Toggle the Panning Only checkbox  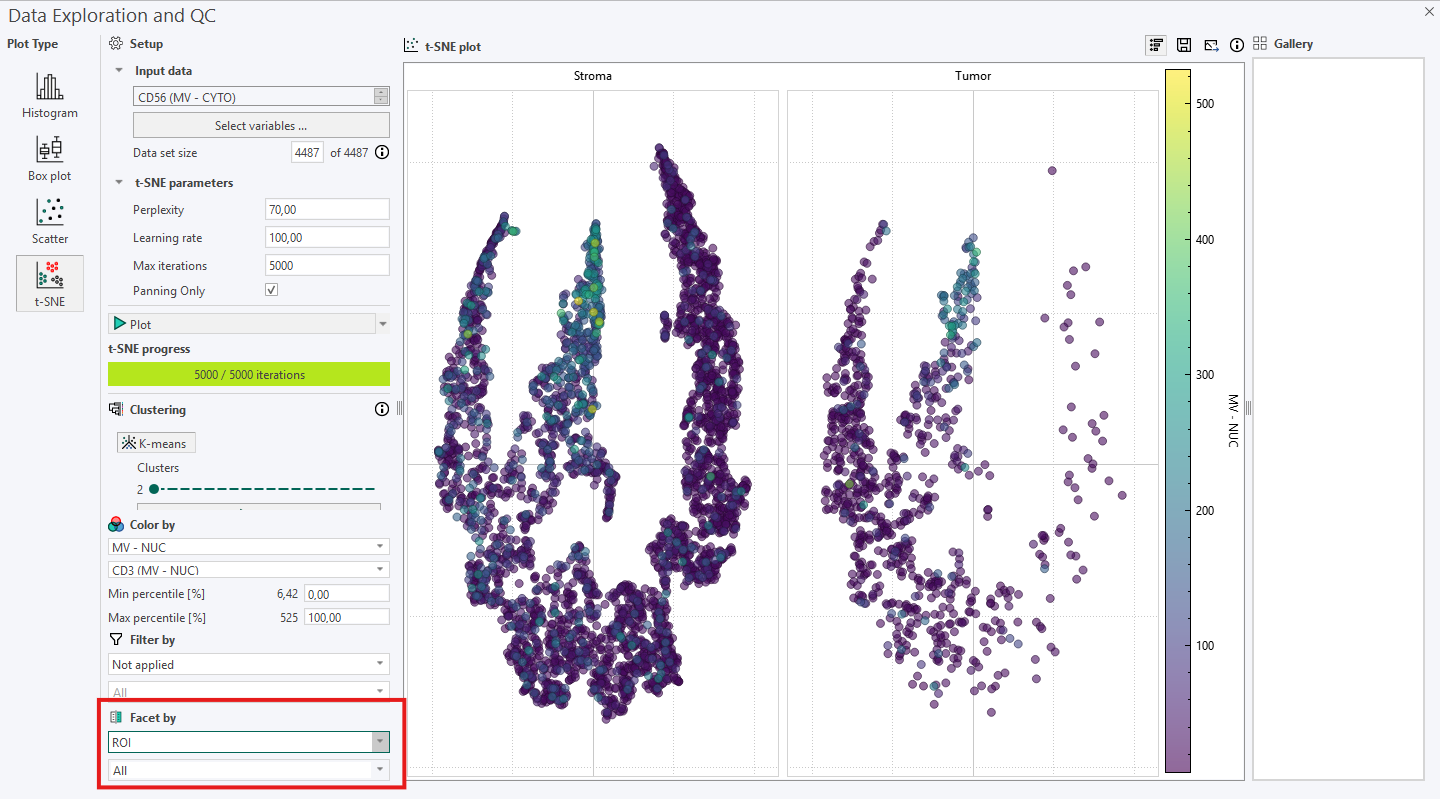270,290
